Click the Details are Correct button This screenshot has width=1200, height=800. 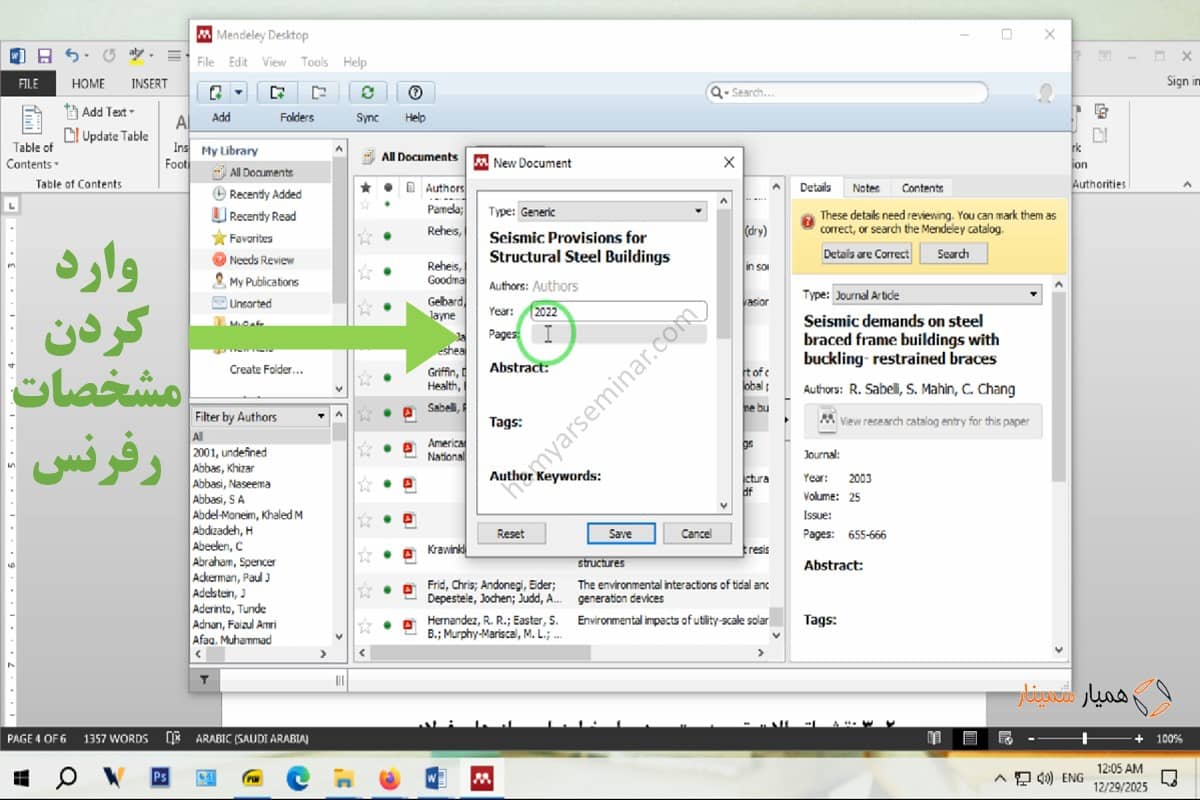[866, 254]
